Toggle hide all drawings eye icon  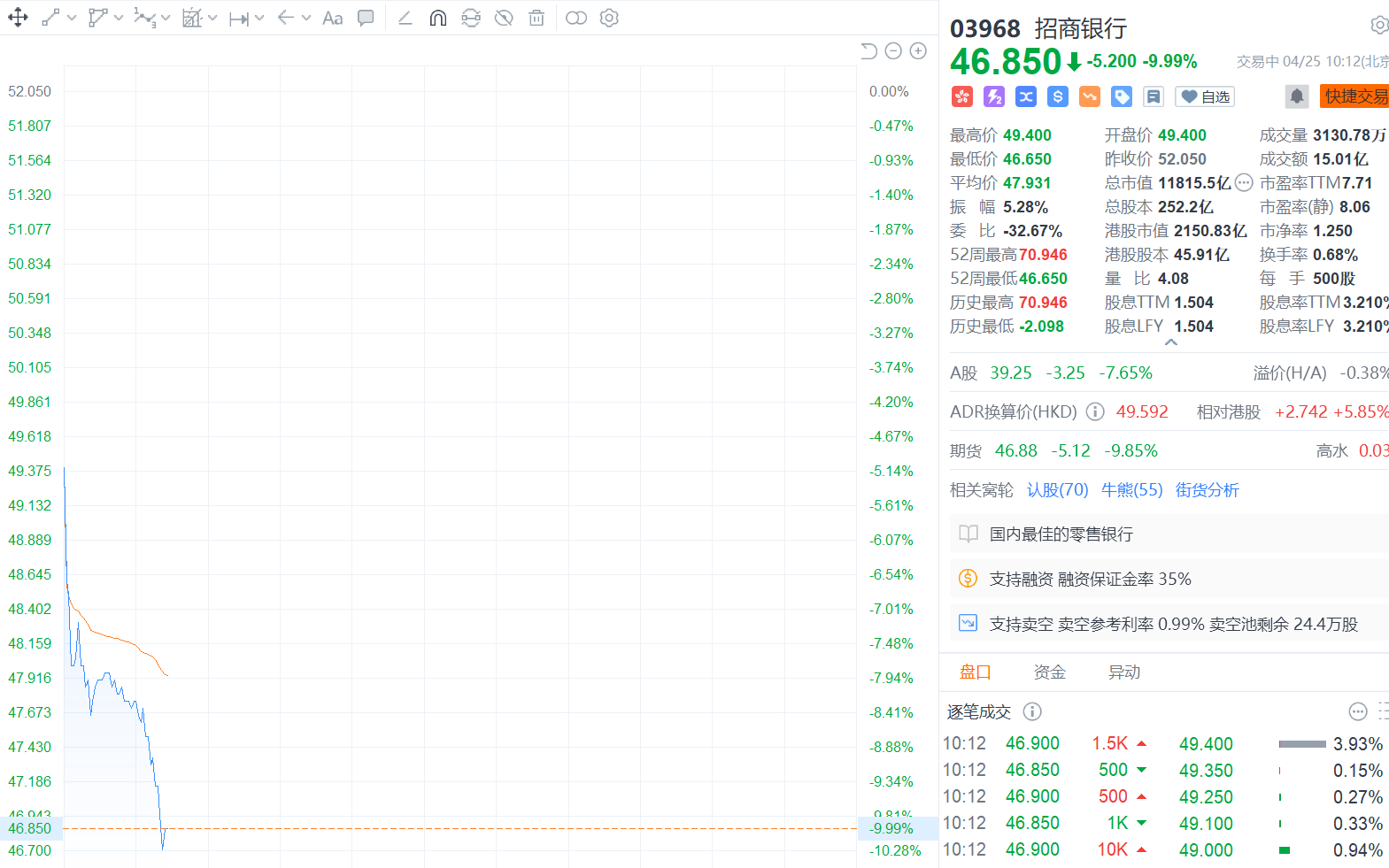click(x=504, y=18)
